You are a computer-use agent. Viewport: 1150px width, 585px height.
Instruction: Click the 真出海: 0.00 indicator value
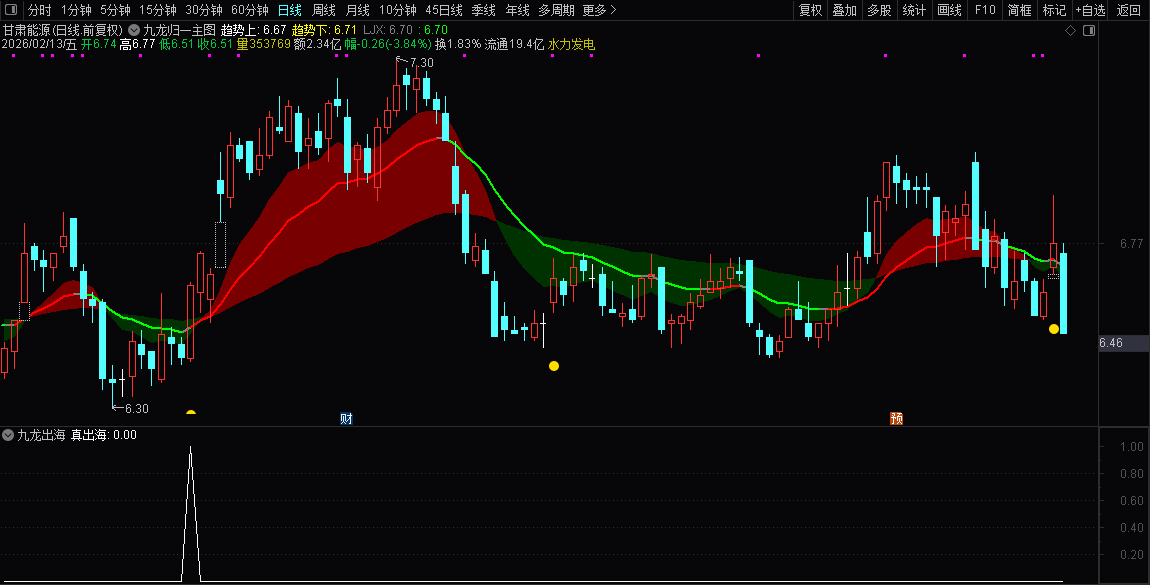point(103,435)
